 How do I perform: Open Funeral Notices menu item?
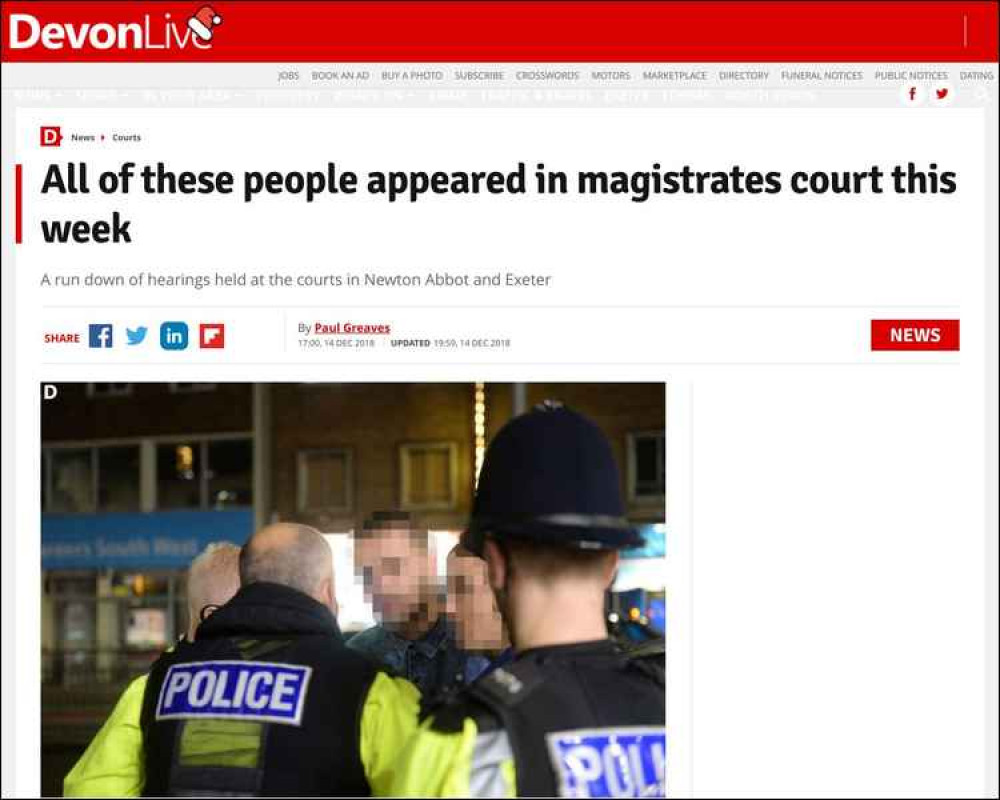pyautogui.click(x=821, y=75)
